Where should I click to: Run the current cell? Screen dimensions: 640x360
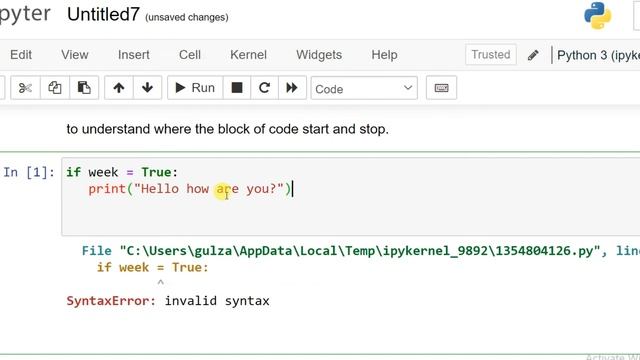[195, 88]
